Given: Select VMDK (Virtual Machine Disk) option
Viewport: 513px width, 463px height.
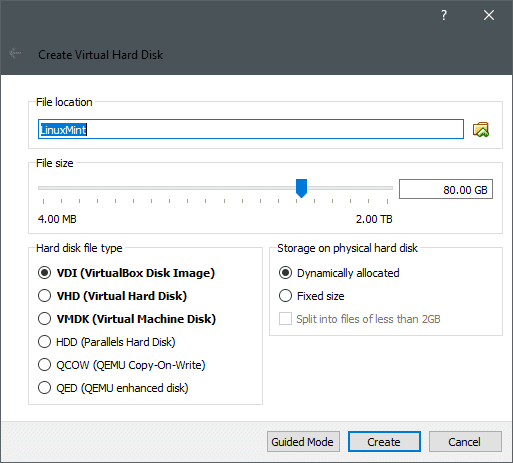Looking at the screenshot, I should [127, 319].
